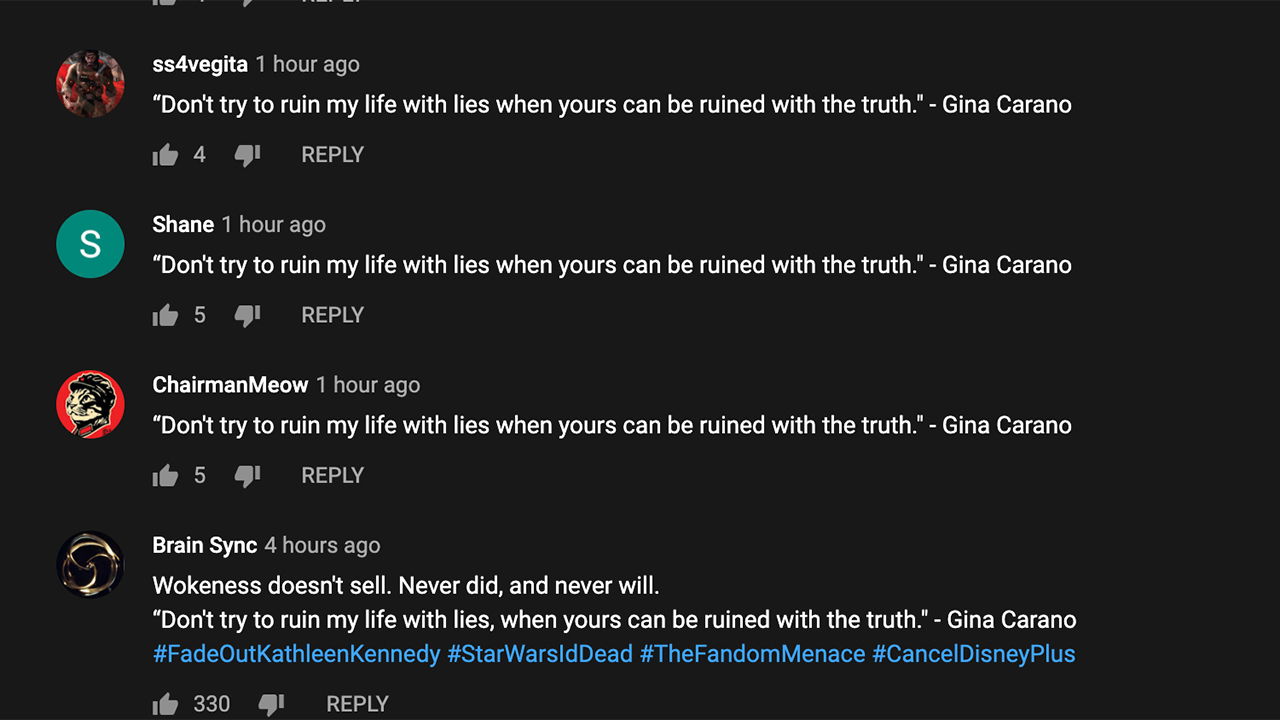Thumbs up Shane's comment
Viewport: 1280px width, 720px height.
165,315
